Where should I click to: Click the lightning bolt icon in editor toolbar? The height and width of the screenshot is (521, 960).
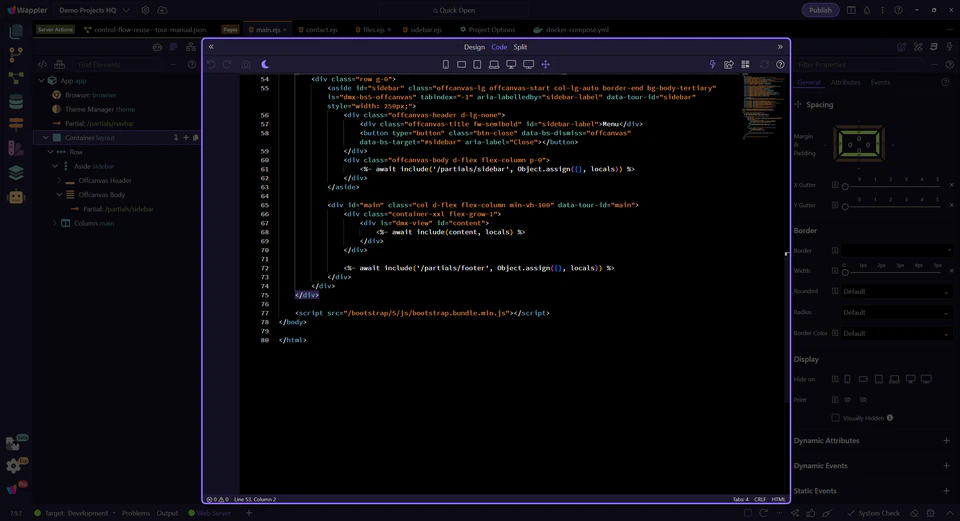712,64
